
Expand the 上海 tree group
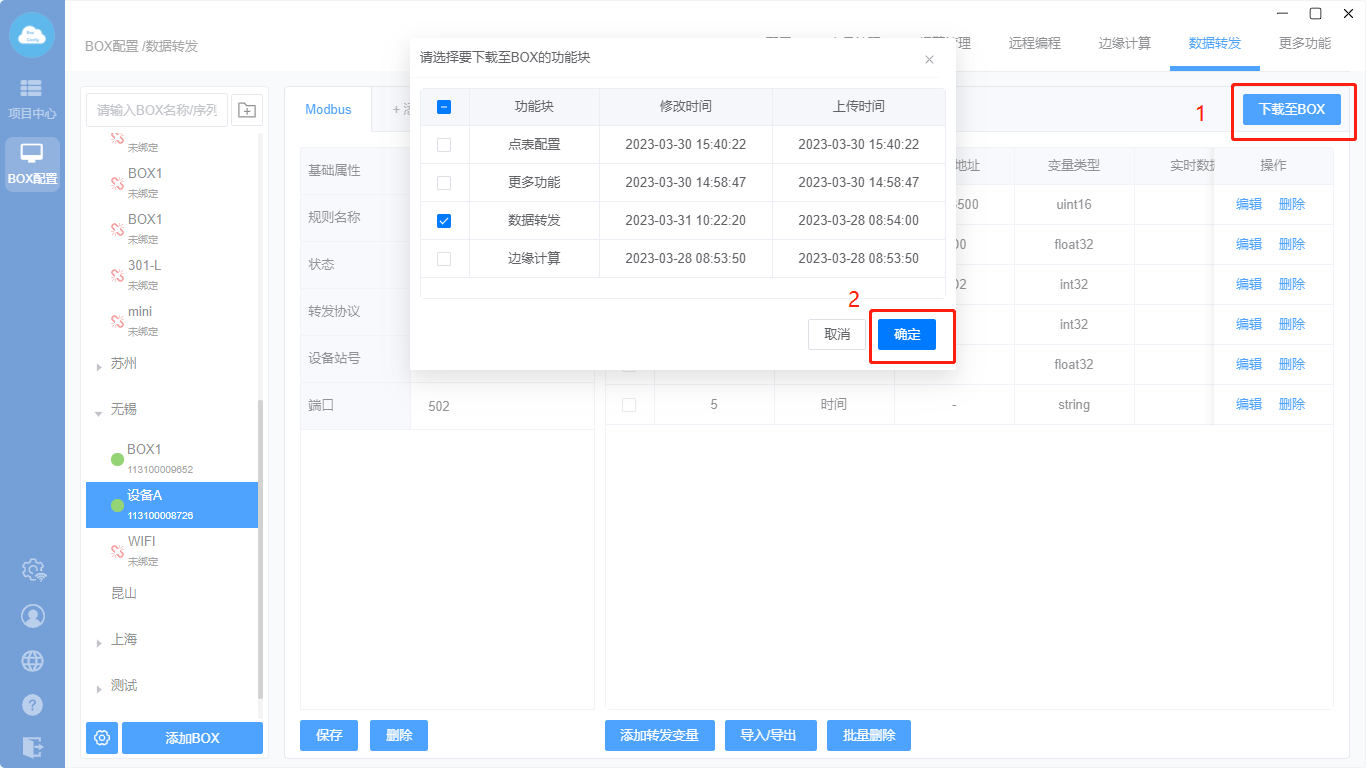(x=99, y=642)
